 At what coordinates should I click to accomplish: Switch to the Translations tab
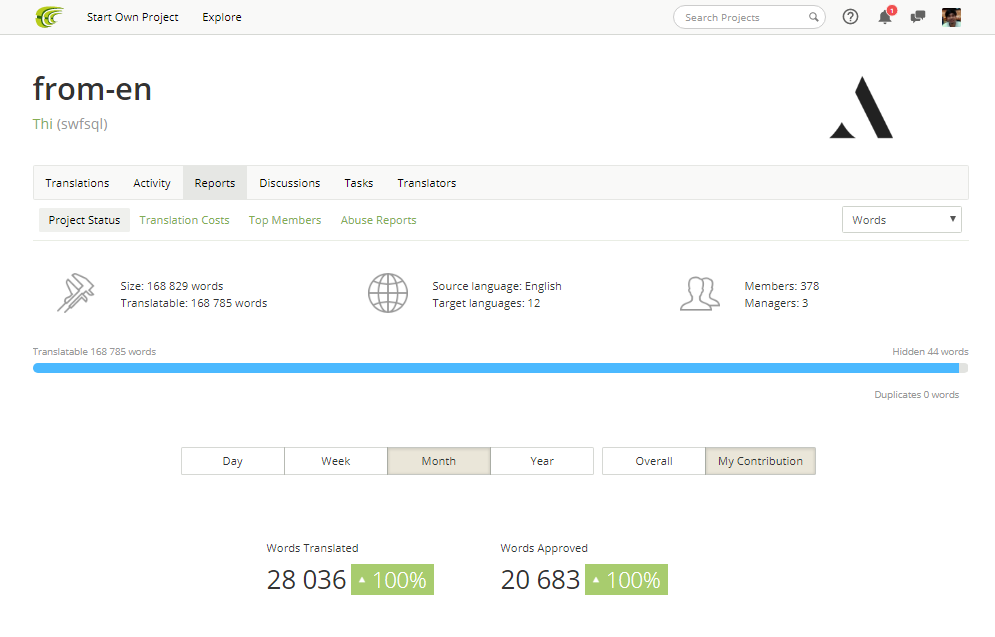tap(77, 183)
